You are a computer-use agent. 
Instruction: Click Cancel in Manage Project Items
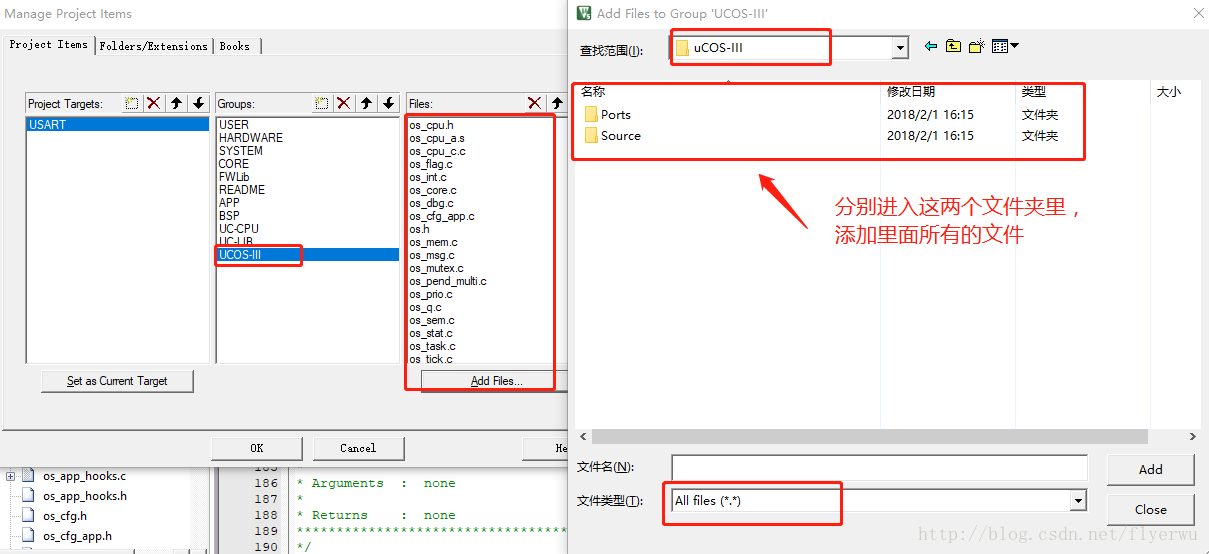point(358,448)
